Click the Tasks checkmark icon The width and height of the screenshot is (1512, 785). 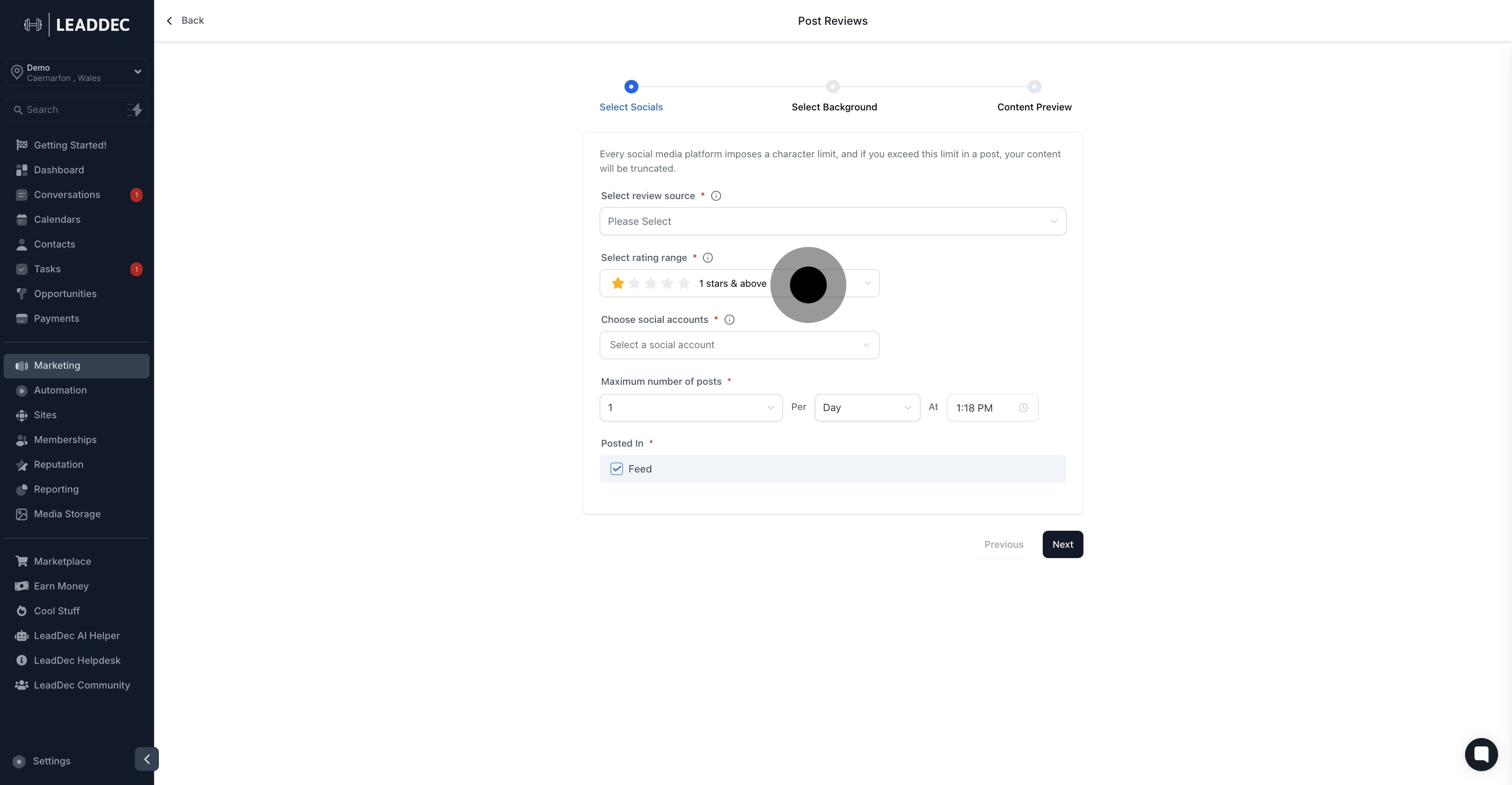pos(22,269)
